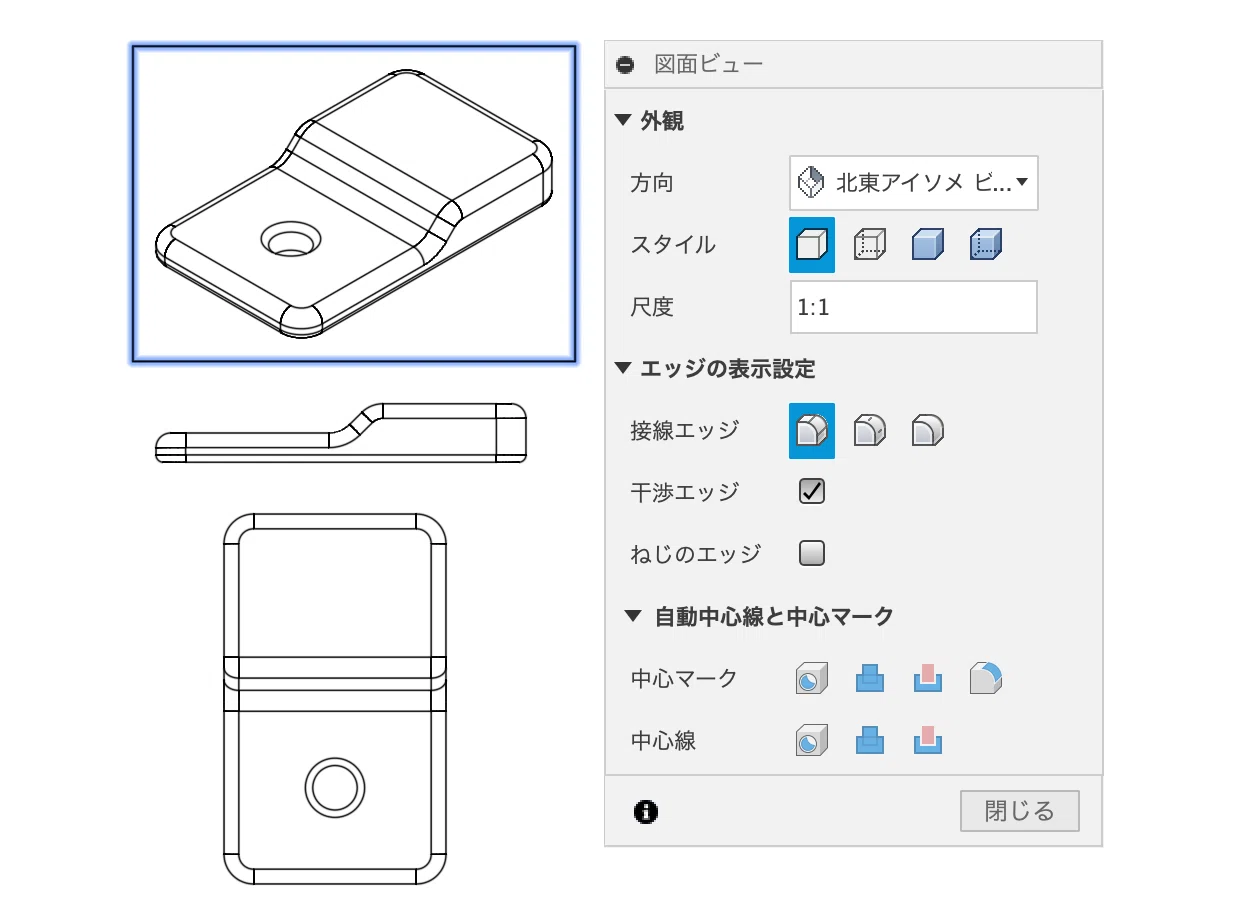1240x920 pixels.
Task: Select the shaded style icon
Action: click(928, 245)
